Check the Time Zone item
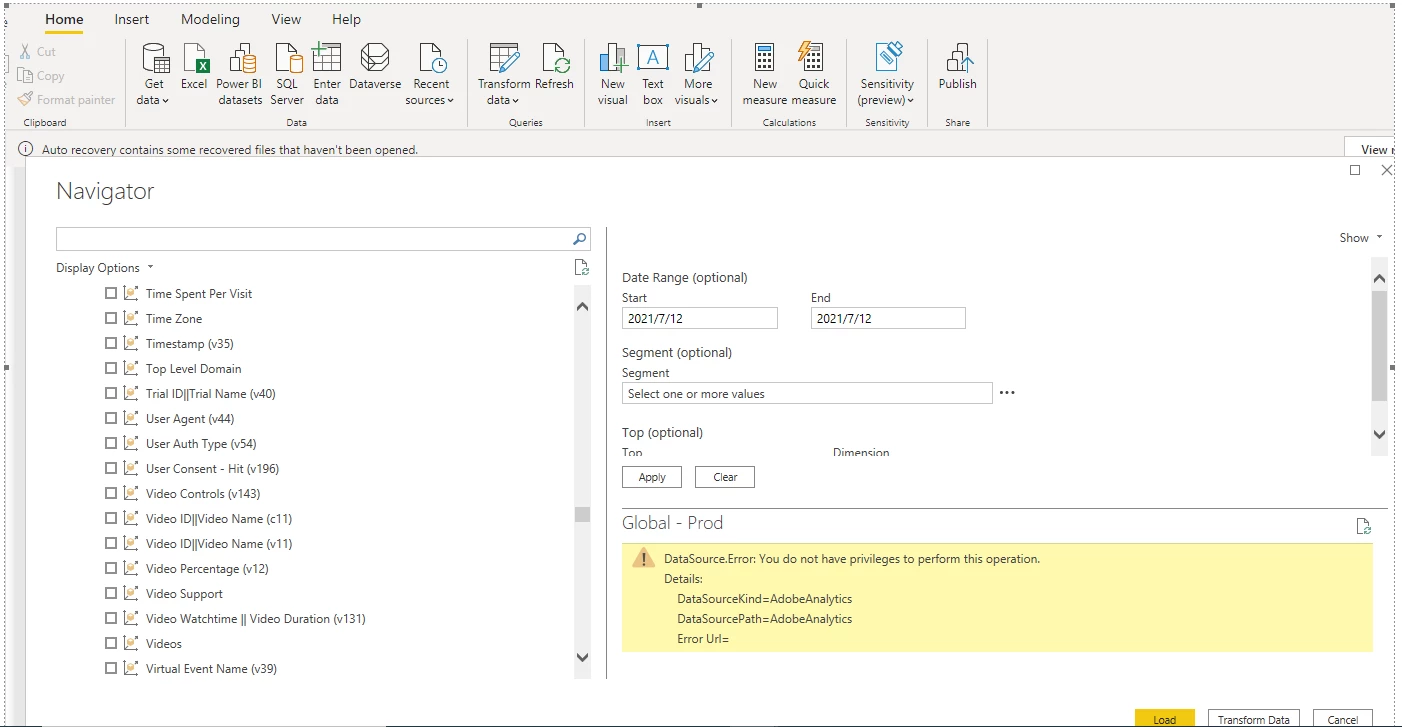 coord(111,318)
